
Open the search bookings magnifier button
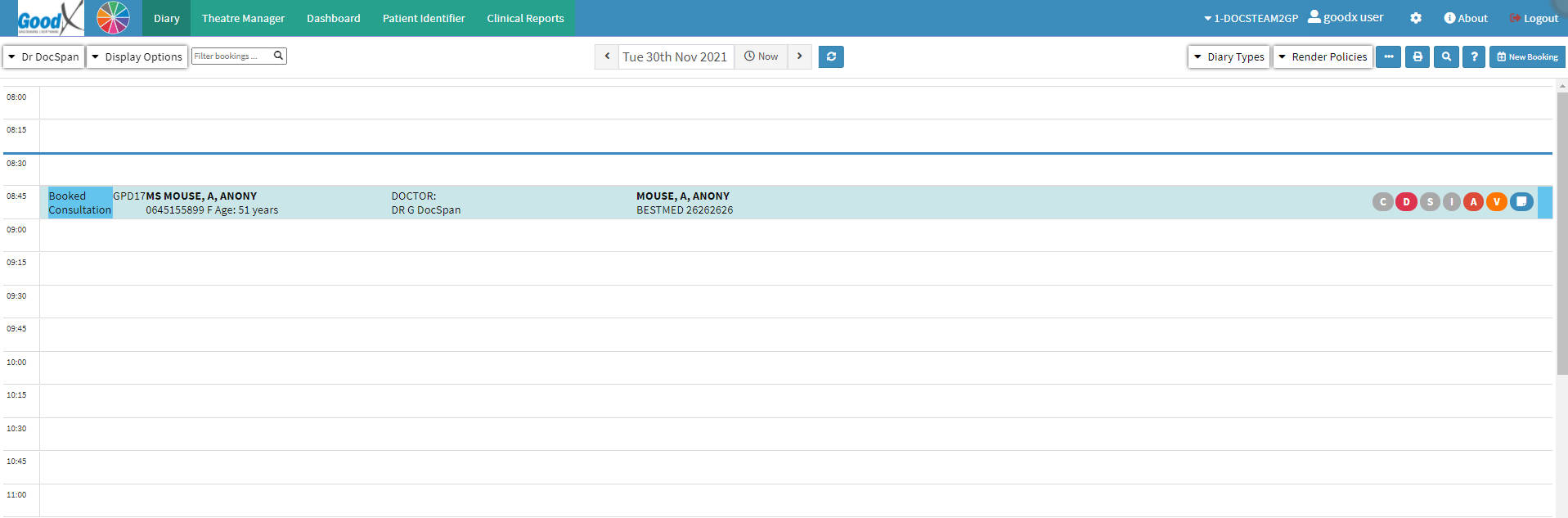click(x=1446, y=56)
